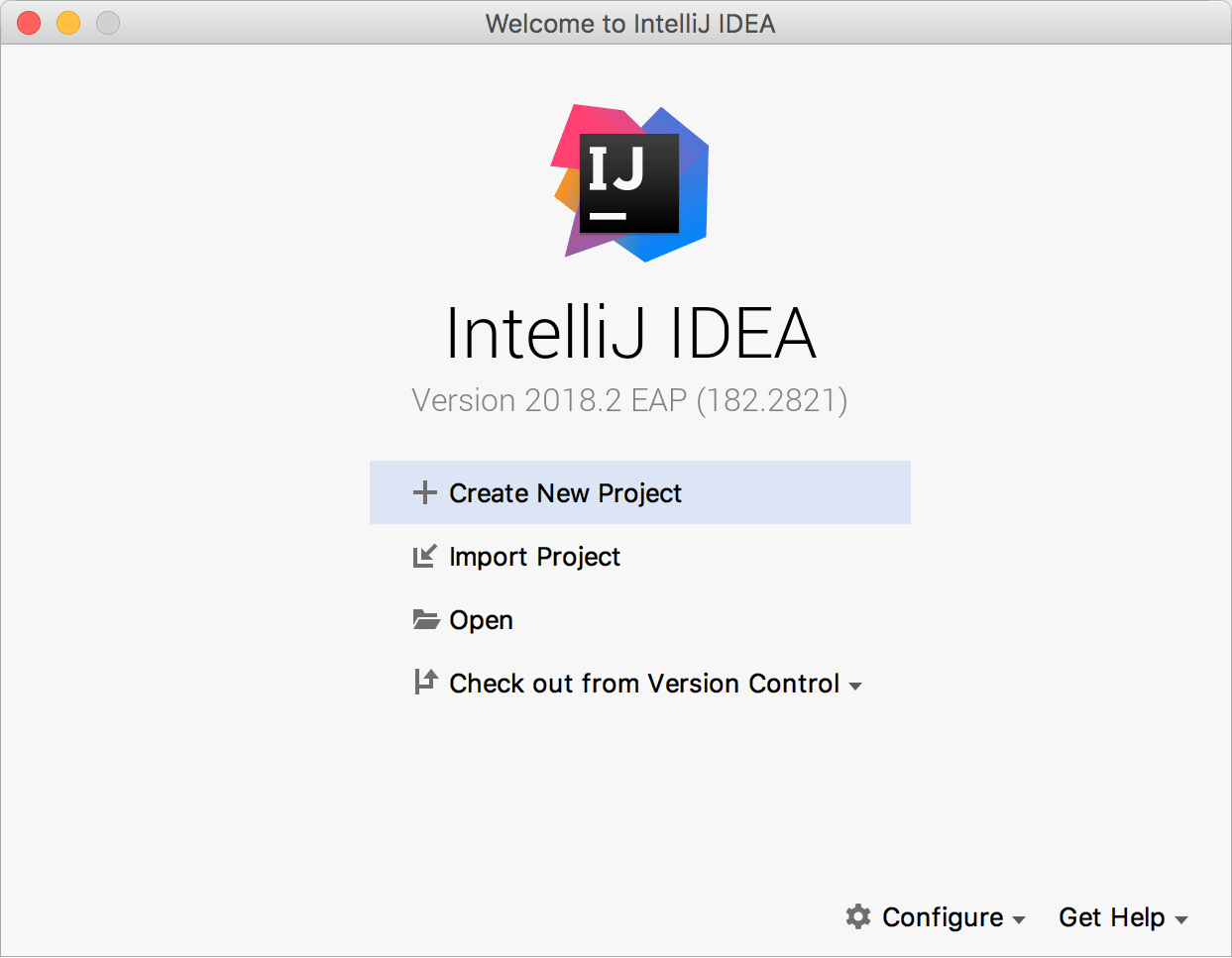Click the IntelliJ IDEA title text

pyautogui.click(x=631, y=335)
